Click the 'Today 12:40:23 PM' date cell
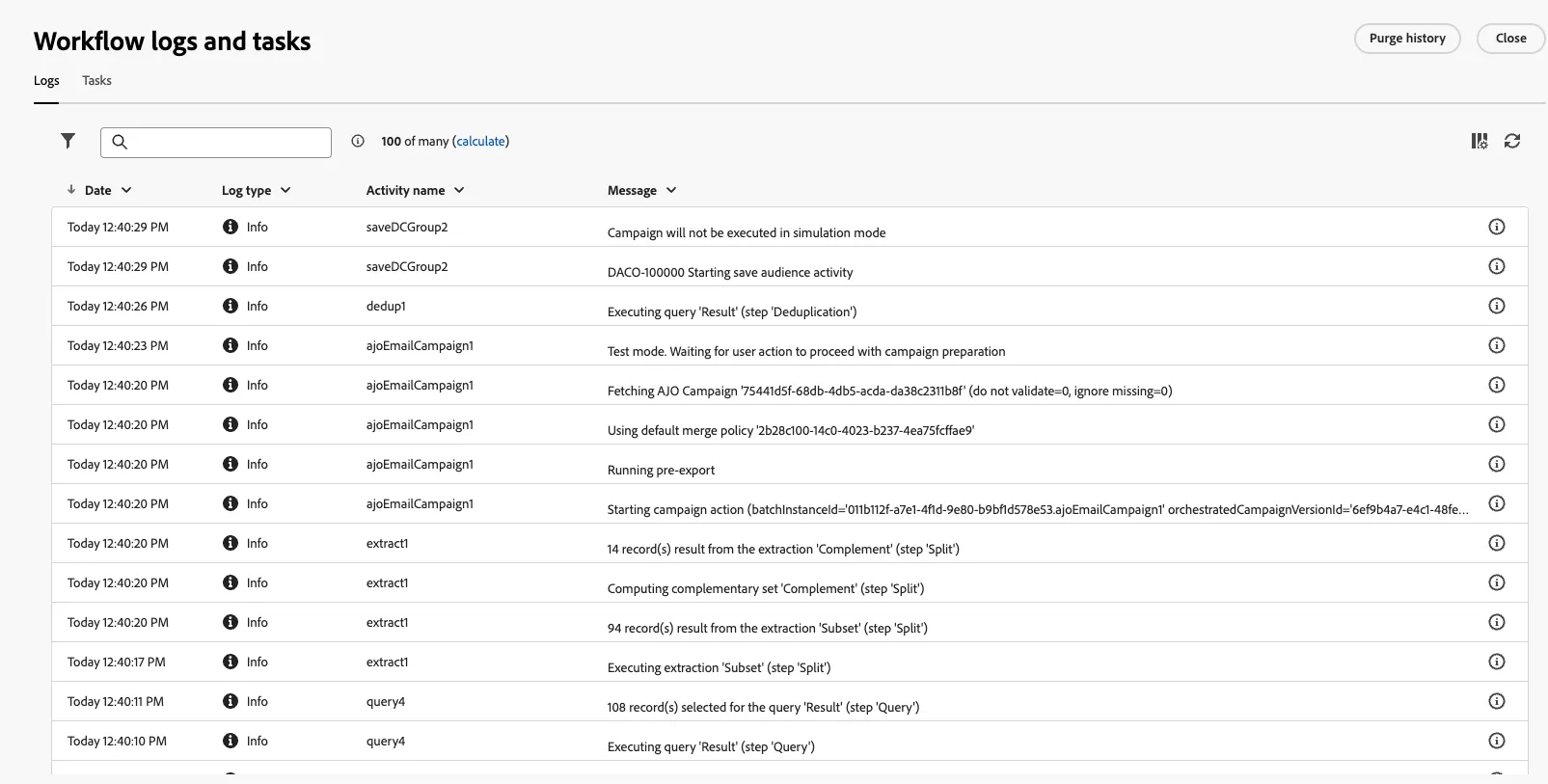The width and height of the screenshot is (1548, 784). coord(118,345)
